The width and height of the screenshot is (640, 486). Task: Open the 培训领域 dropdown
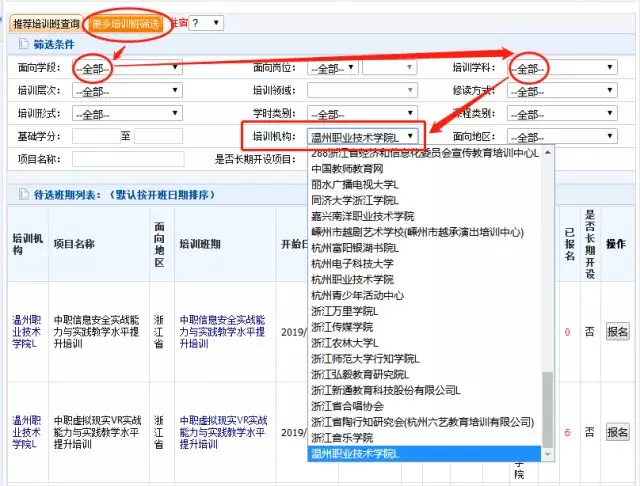(x=362, y=91)
